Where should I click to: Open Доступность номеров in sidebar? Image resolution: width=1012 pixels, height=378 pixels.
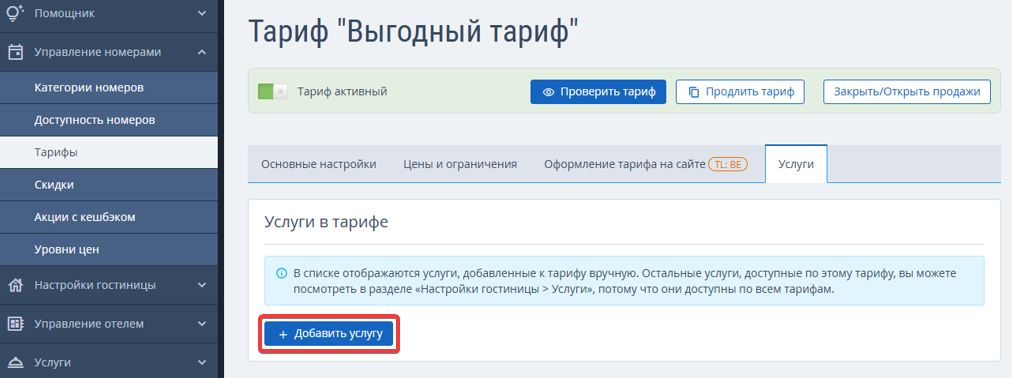109,120
